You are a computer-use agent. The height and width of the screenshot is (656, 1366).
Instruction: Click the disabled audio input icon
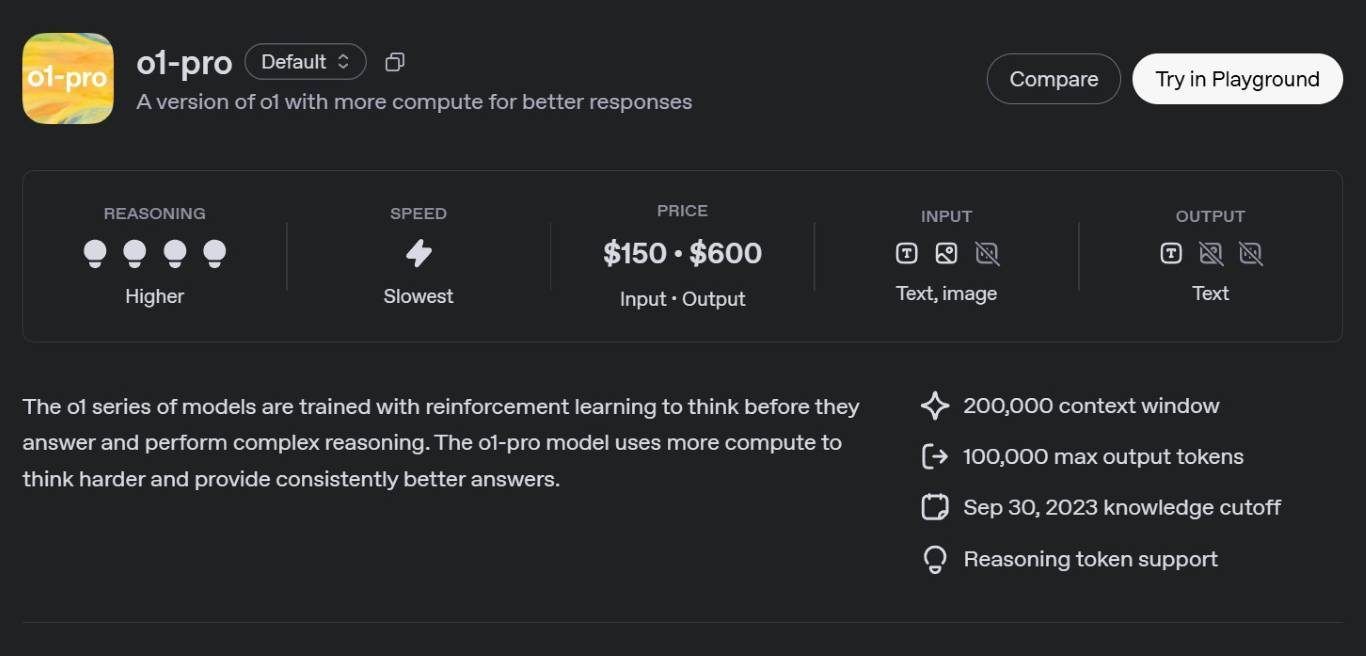tap(987, 253)
